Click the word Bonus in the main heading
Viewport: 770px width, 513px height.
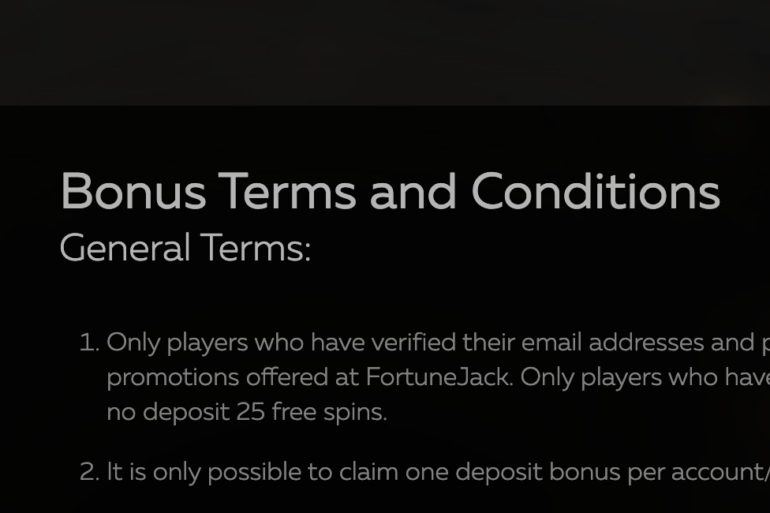(x=132, y=191)
